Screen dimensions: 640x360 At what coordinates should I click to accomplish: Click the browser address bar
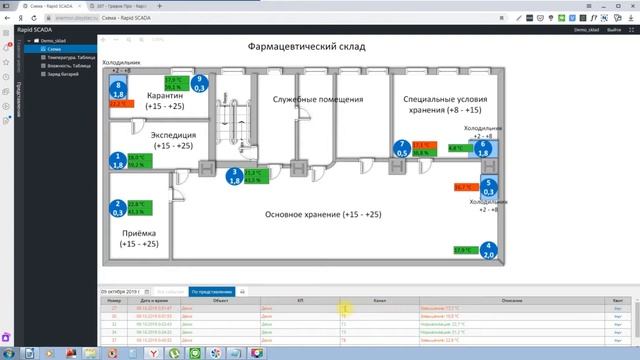click(x=273, y=18)
